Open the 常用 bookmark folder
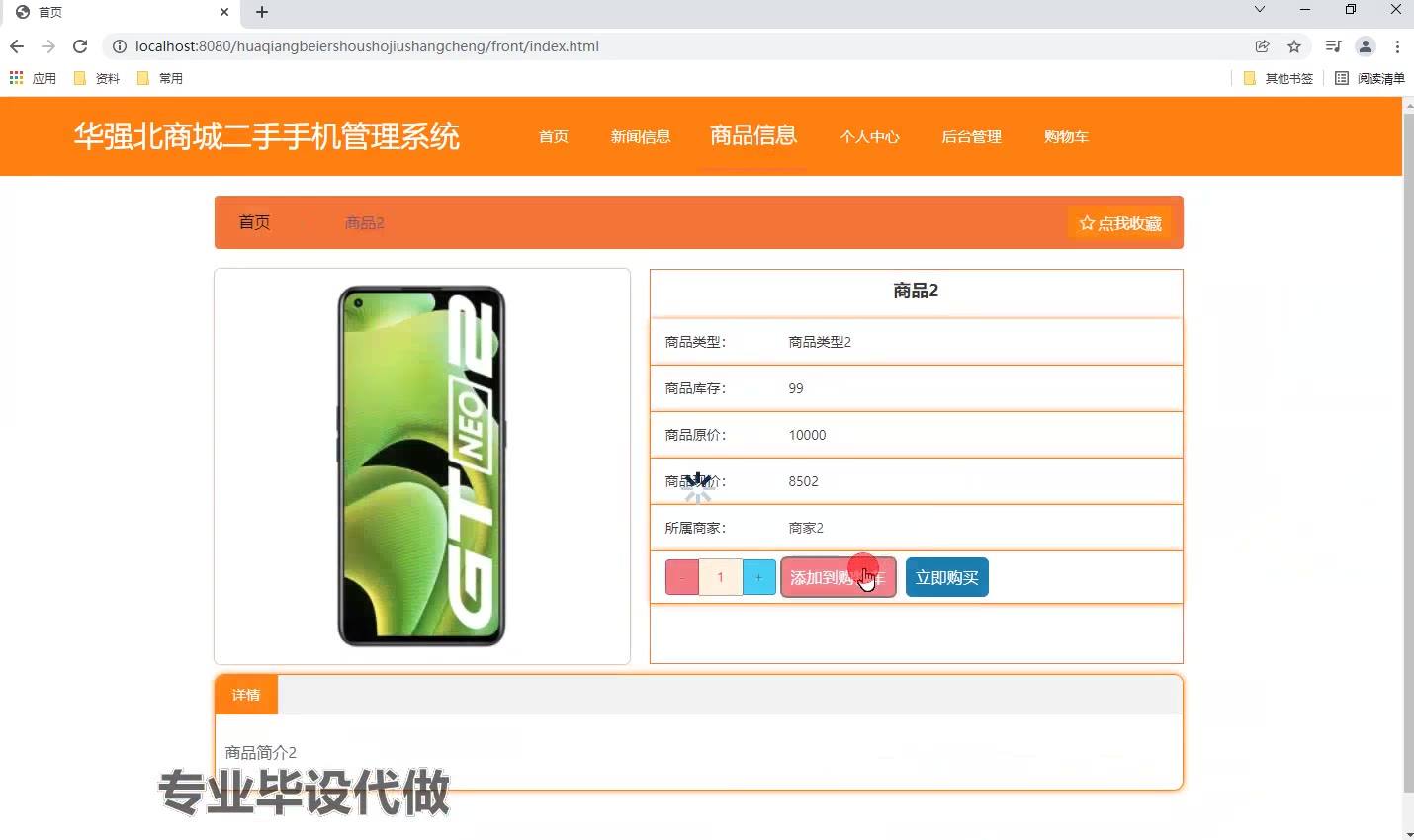 pyautogui.click(x=160, y=78)
